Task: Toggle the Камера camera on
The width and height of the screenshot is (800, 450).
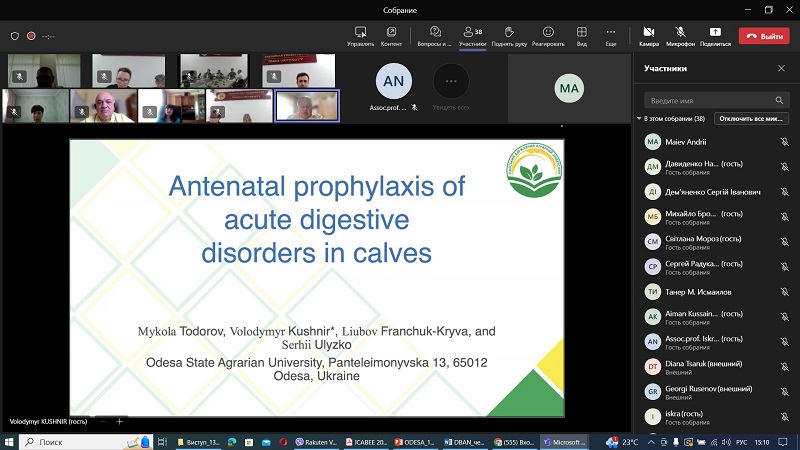Action: (649, 32)
